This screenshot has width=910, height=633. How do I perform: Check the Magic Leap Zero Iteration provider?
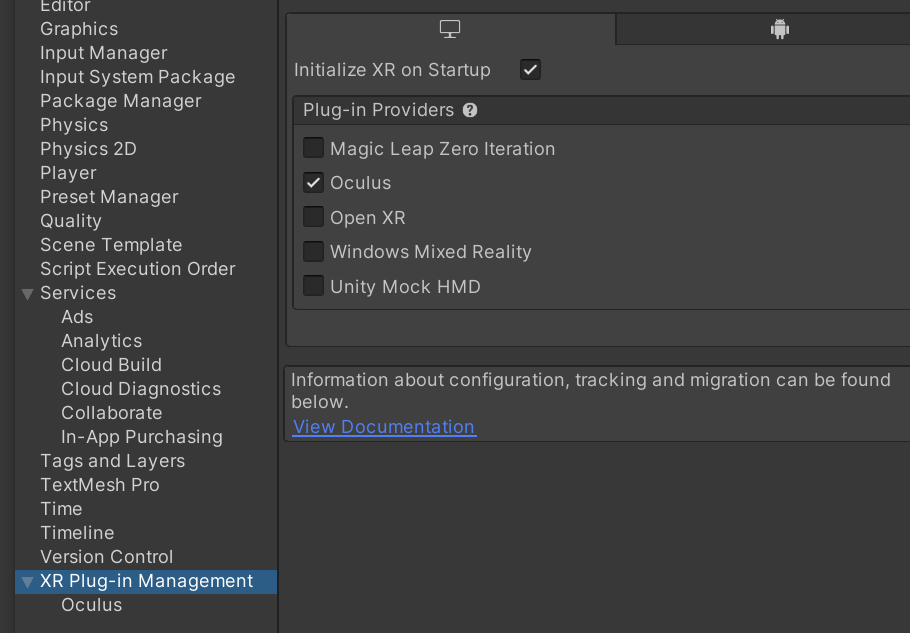[x=313, y=147]
